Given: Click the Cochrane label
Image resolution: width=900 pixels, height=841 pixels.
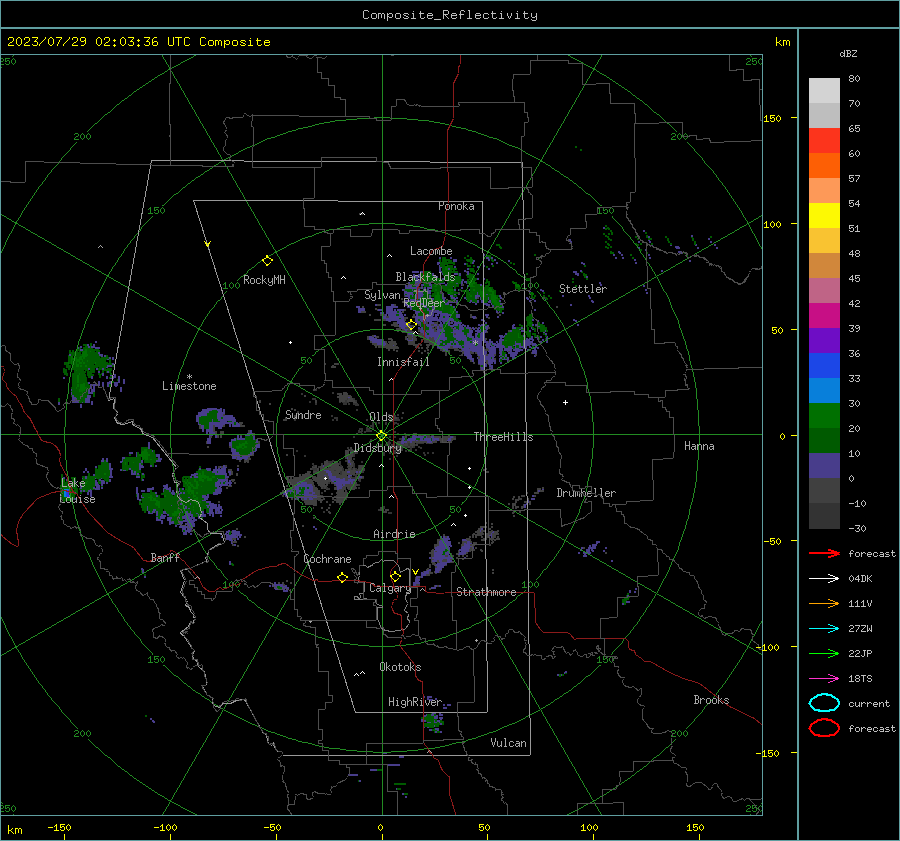Looking at the screenshot, I should [327, 559].
